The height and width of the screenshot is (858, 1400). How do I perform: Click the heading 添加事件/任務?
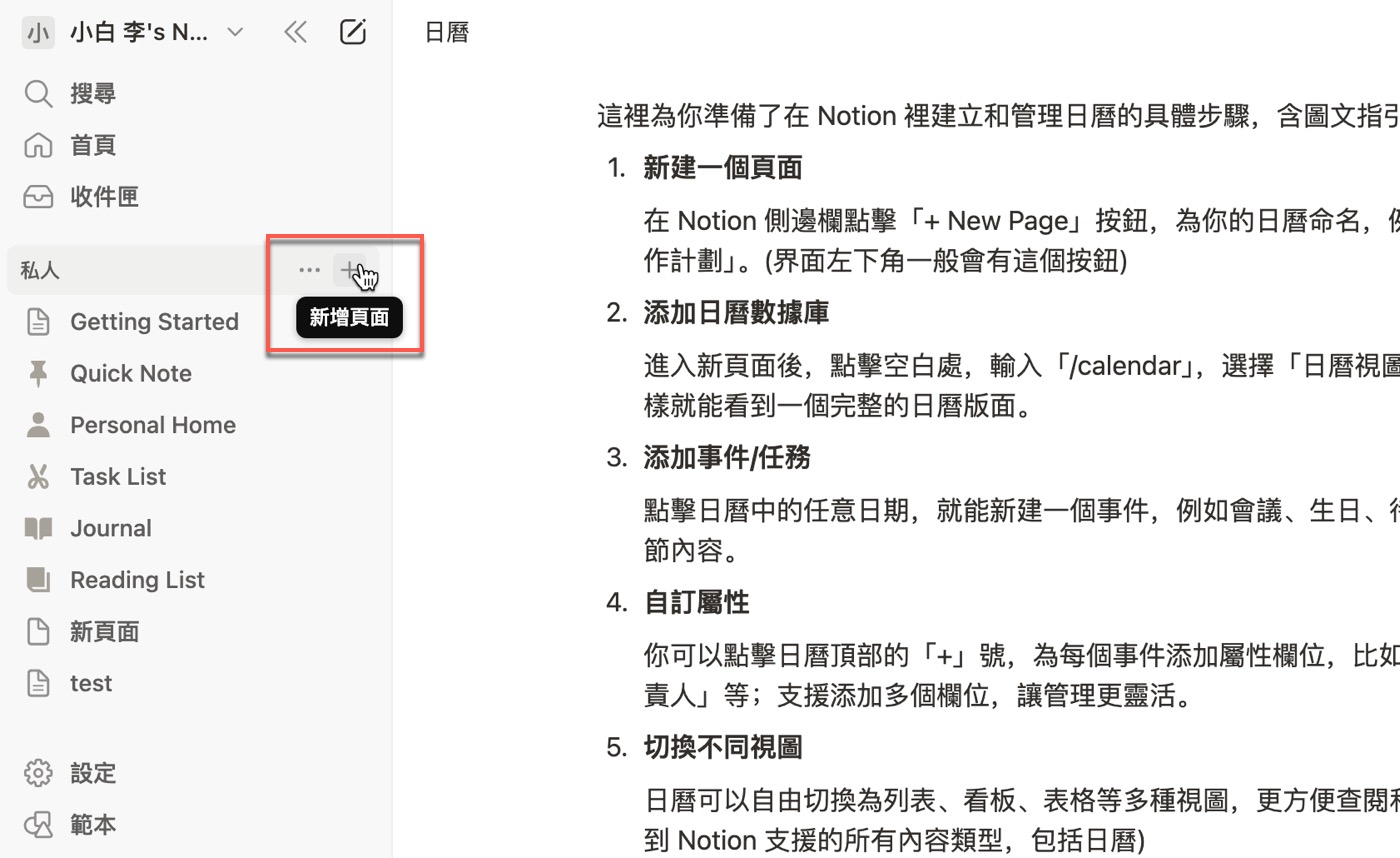pos(727,458)
